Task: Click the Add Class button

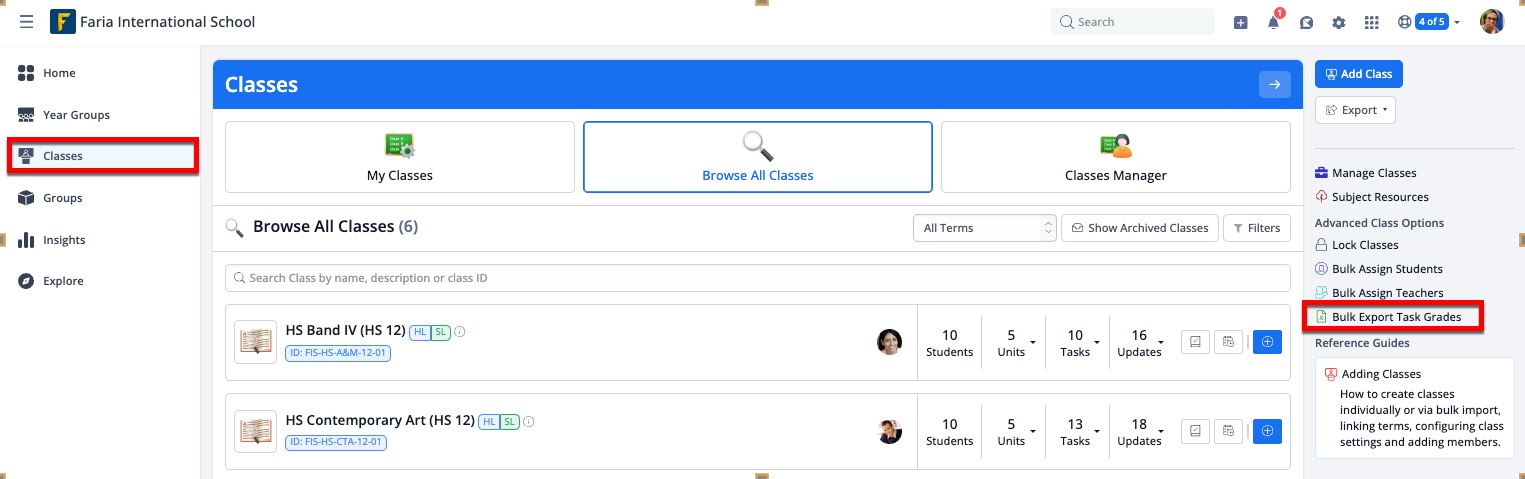Action: click(x=1358, y=74)
